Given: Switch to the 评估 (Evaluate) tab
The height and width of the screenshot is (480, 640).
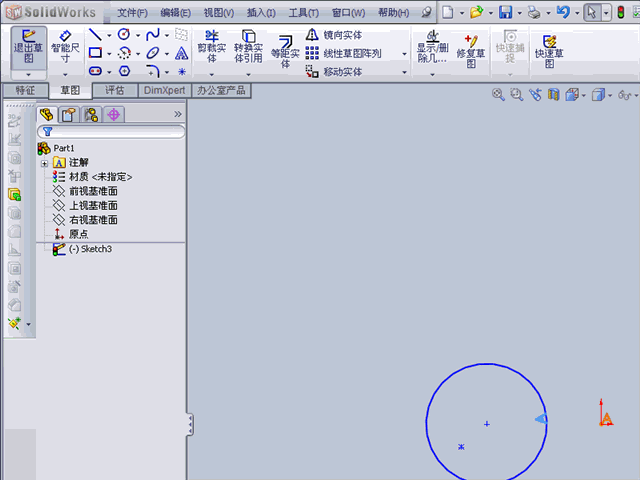Looking at the screenshot, I should point(115,90).
